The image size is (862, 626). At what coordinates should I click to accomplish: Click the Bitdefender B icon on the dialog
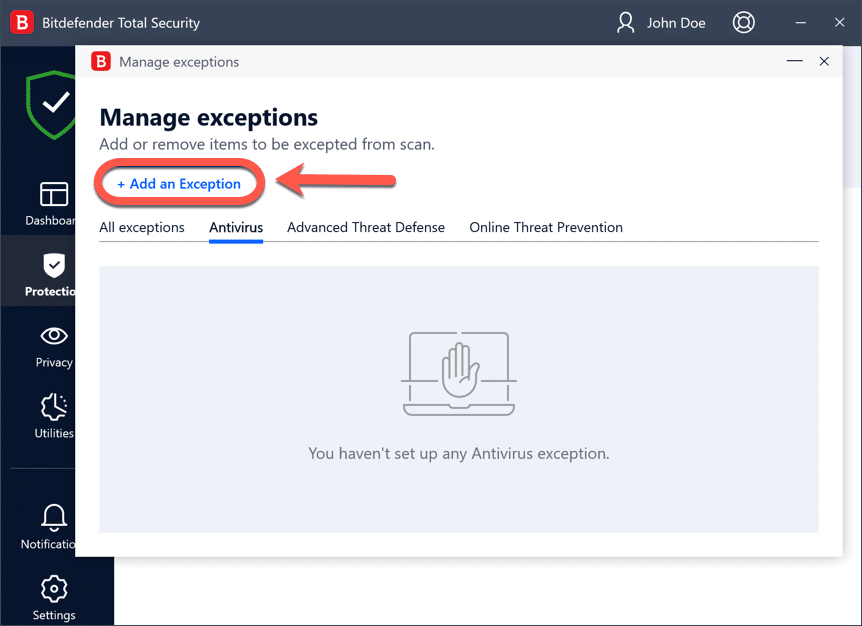(101, 61)
